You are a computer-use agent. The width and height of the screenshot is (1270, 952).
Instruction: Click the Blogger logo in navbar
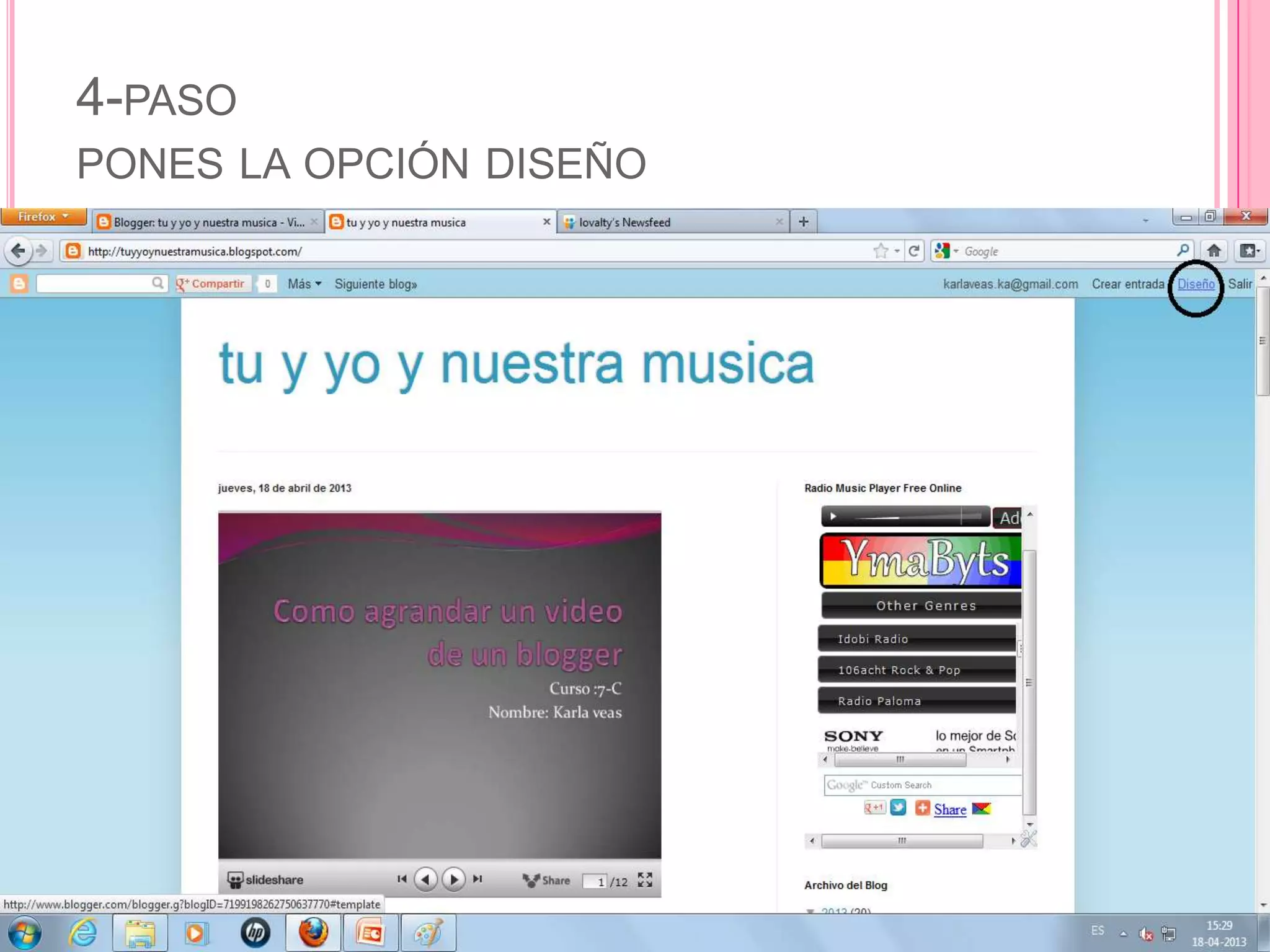point(19,284)
